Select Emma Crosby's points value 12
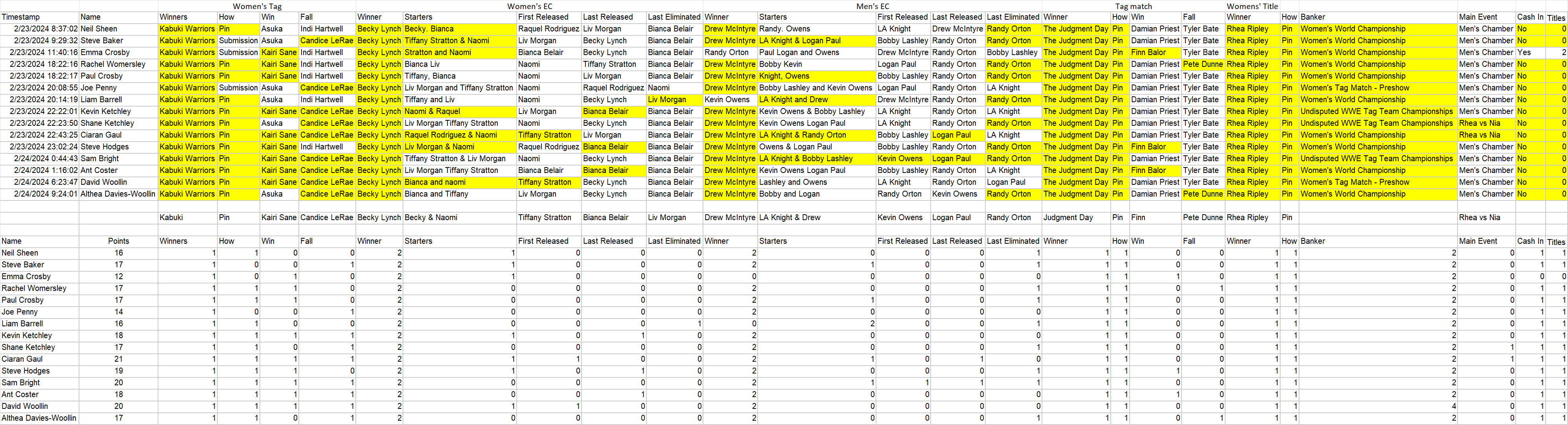Screen dimensions: 1568x425 (x=118, y=276)
